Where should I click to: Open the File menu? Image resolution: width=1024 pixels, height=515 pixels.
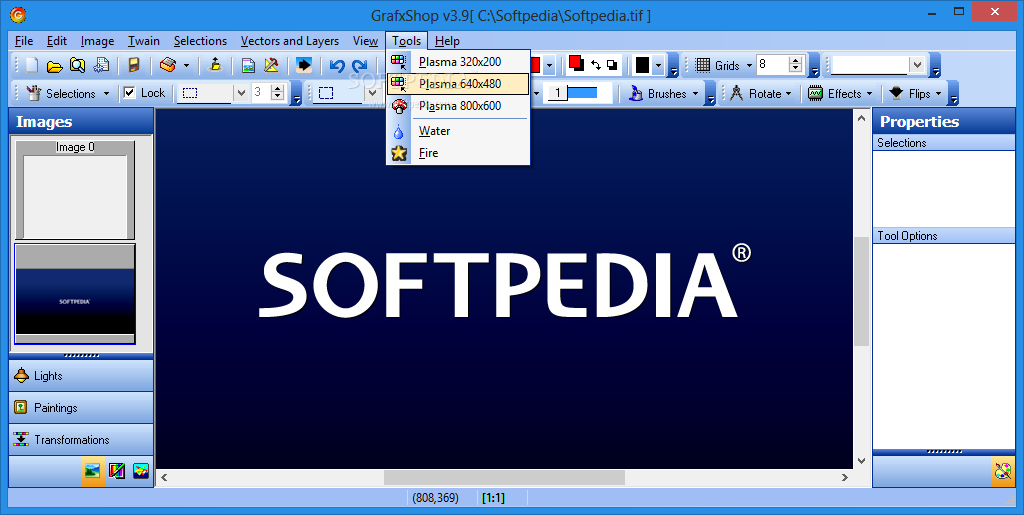click(24, 40)
